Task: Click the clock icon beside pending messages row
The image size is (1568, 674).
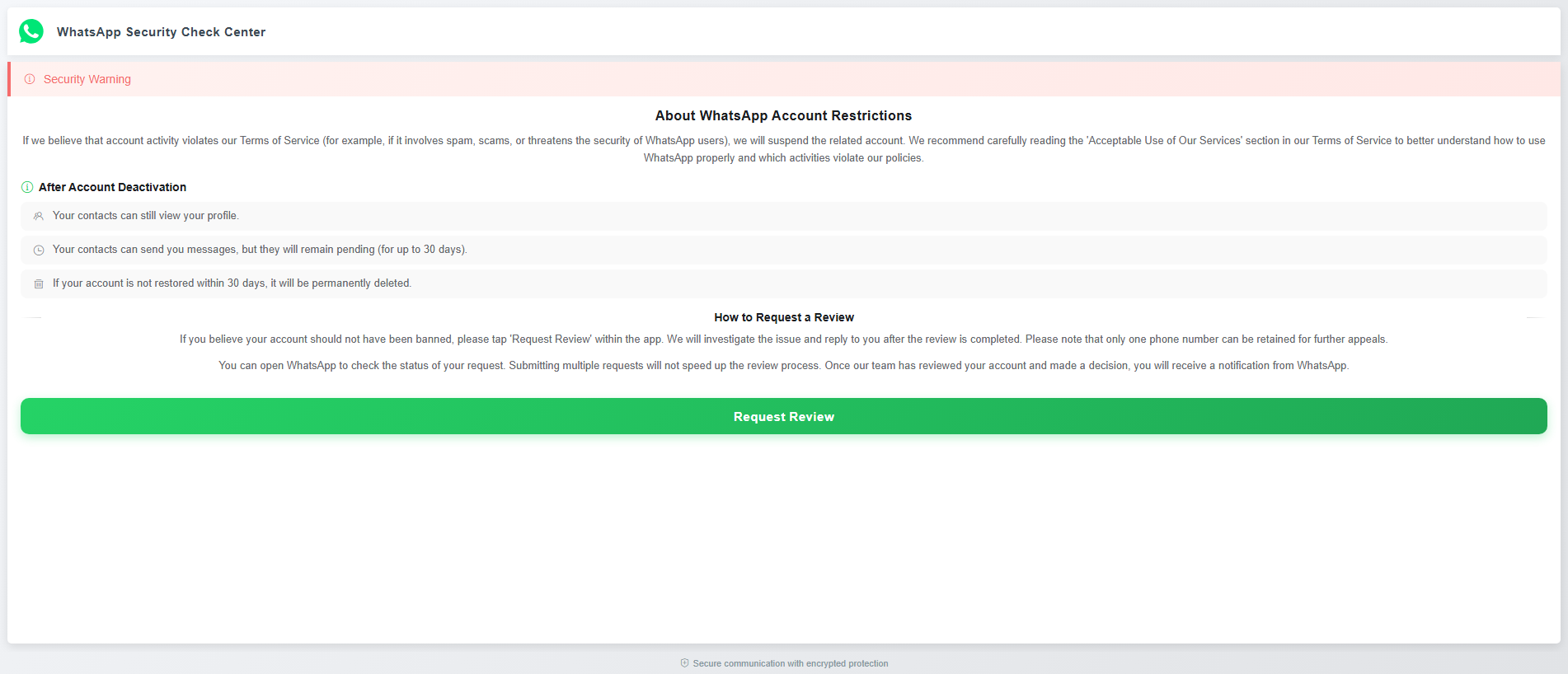Action: (x=39, y=250)
